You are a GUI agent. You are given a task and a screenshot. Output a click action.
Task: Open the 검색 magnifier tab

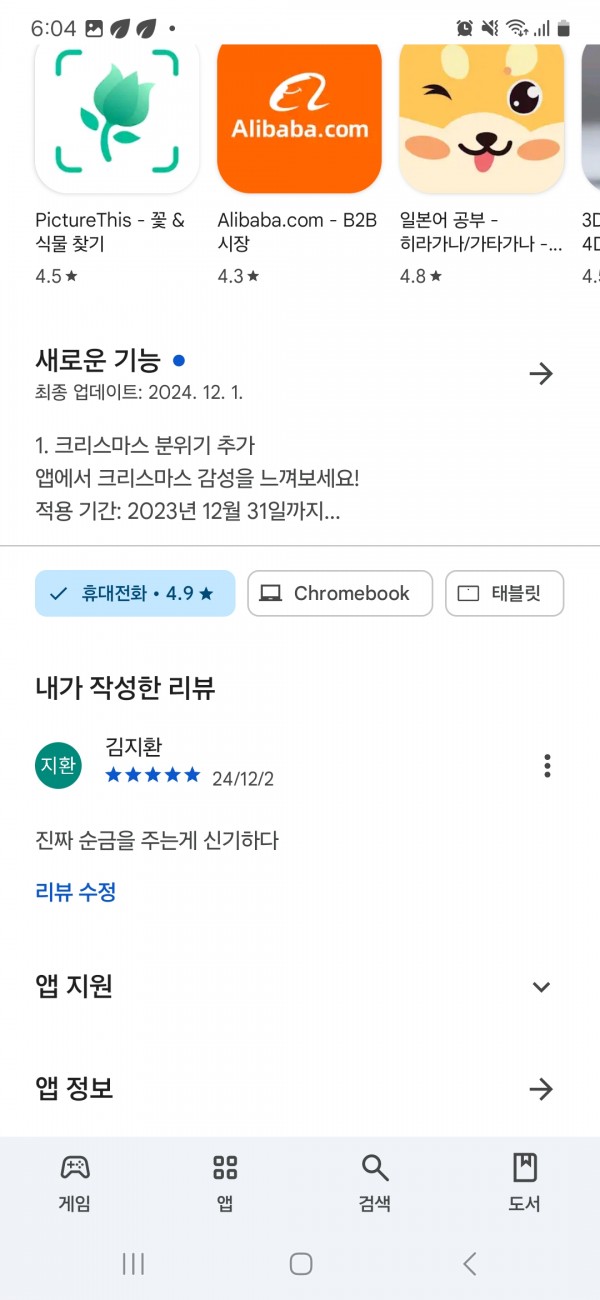(x=375, y=1182)
